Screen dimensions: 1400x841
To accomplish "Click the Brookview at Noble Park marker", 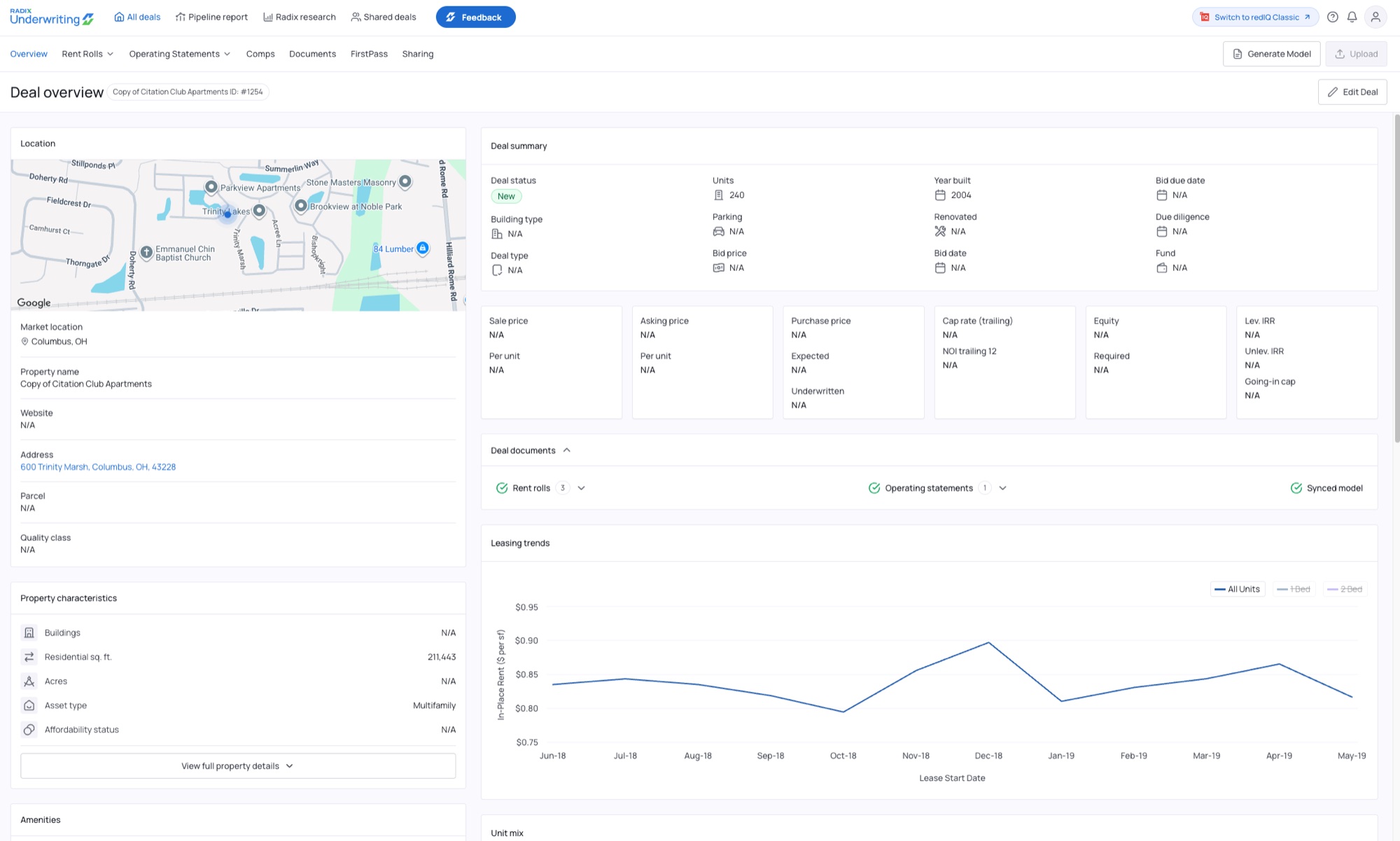I will (301, 205).
